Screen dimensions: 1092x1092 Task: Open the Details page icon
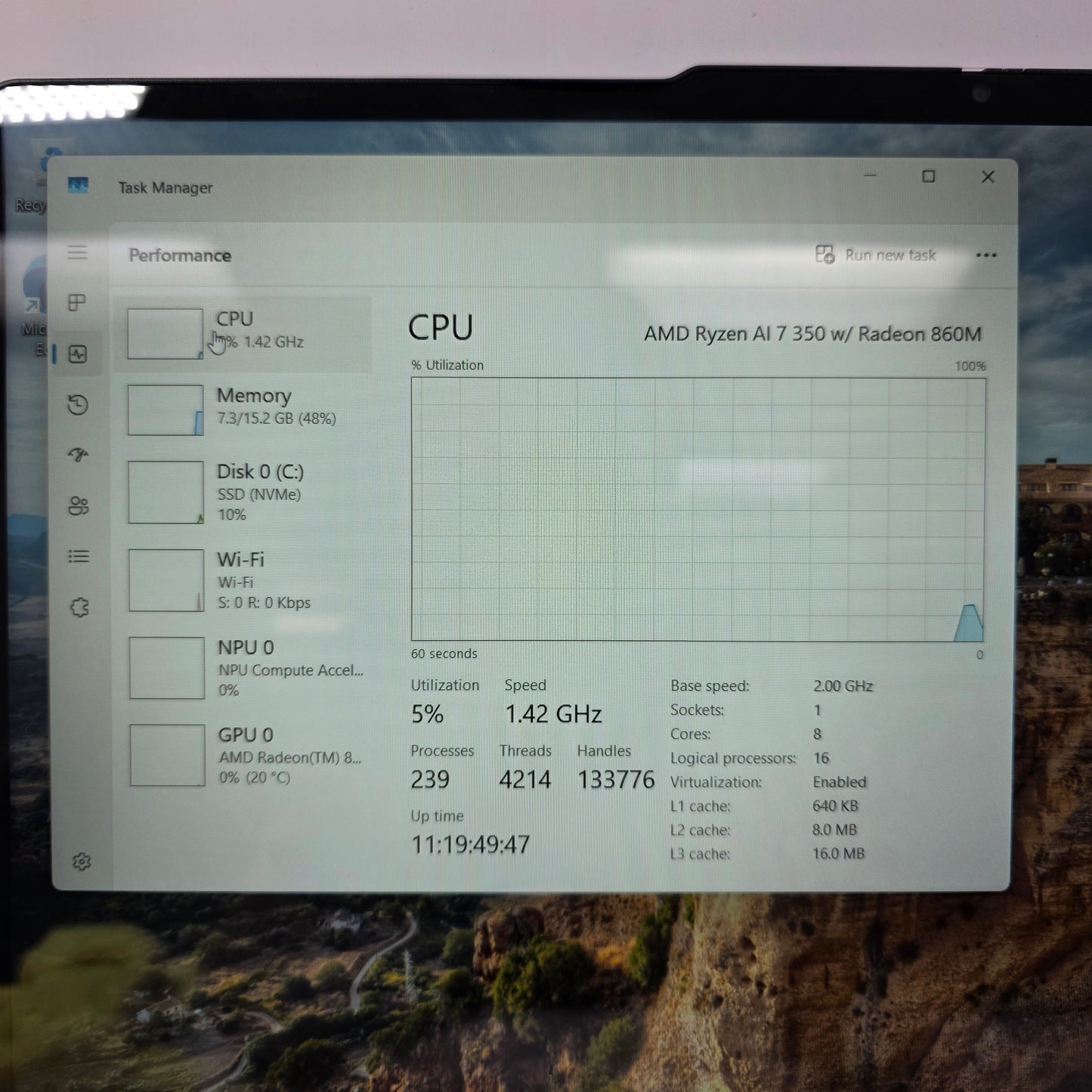coord(79,557)
